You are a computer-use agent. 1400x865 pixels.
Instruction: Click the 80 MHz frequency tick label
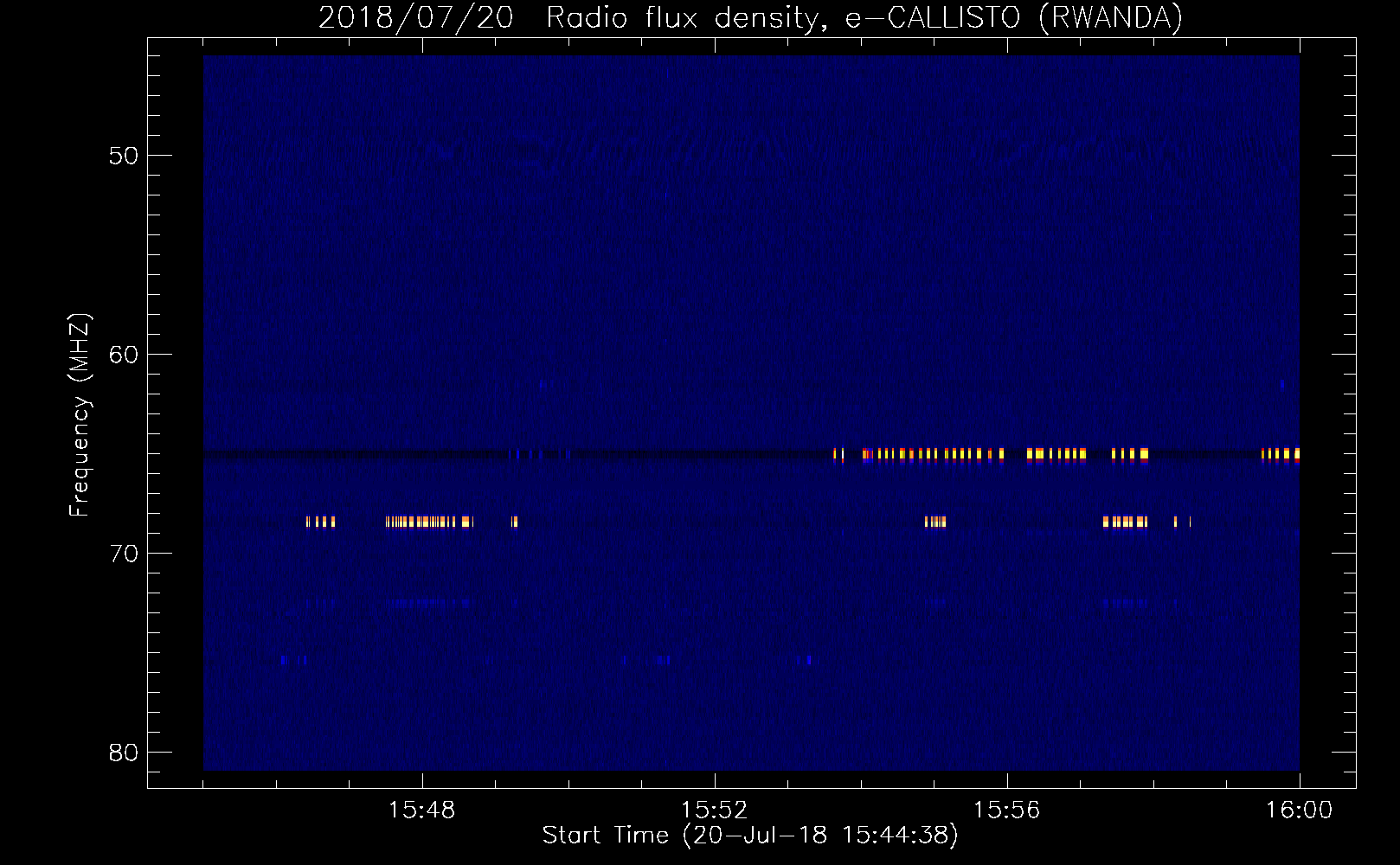pos(124,753)
